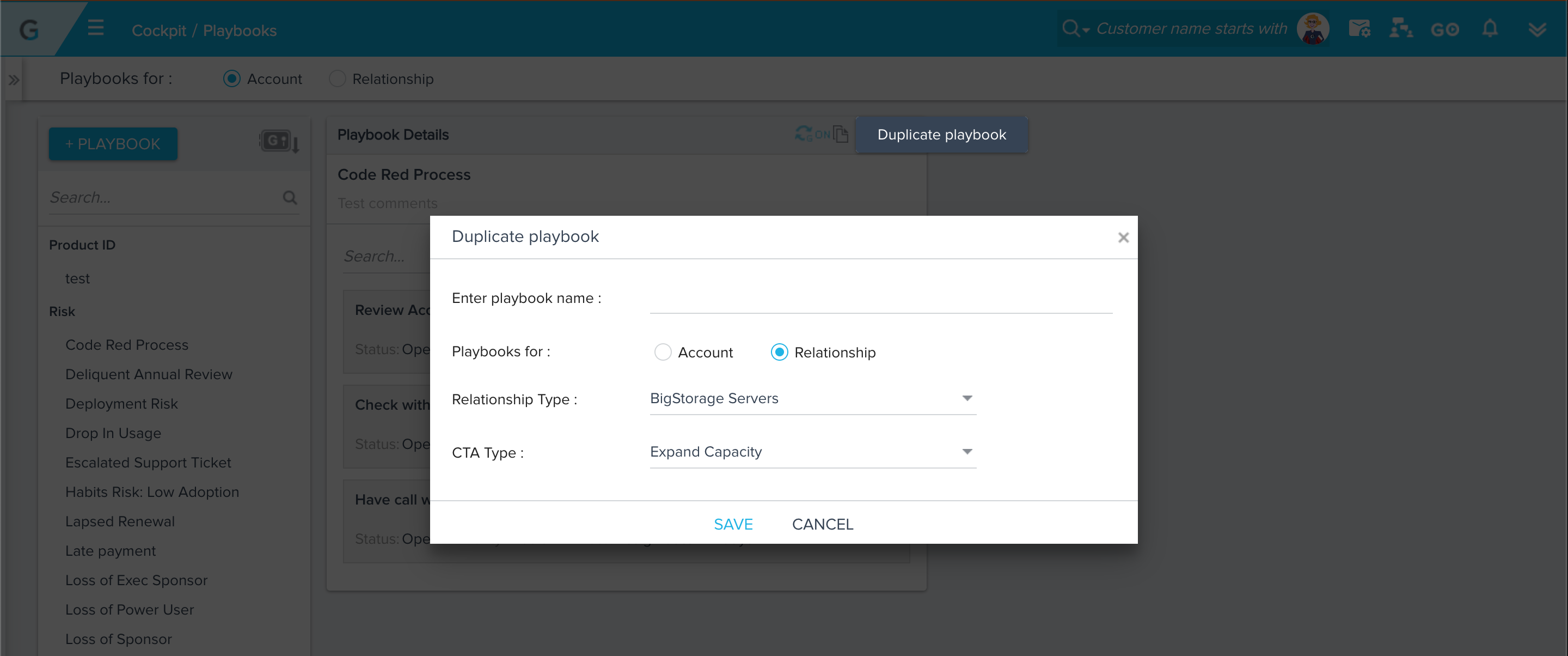This screenshot has width=1568, height=656.
Task: Select the Escalated Support Ticket playbook
Action: [148, 463]
